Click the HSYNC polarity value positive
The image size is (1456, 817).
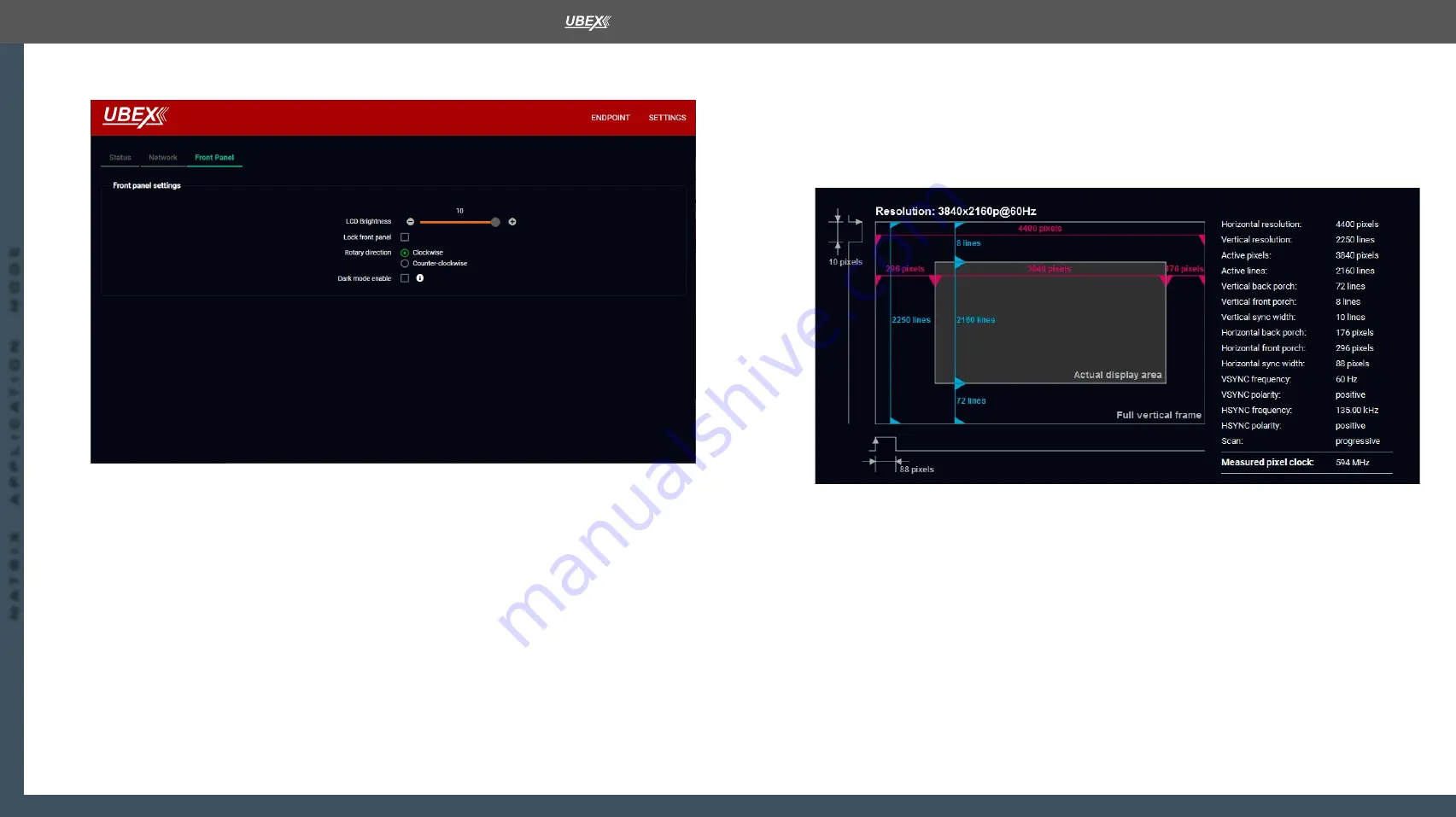[x=1350, y=426]
